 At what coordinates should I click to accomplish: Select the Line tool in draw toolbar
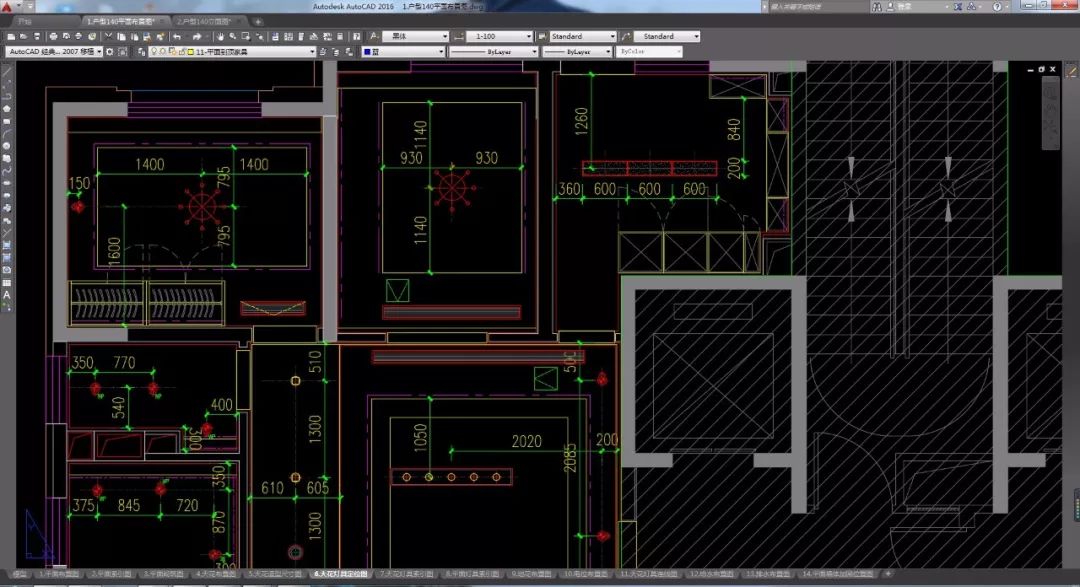pos(6,73)
